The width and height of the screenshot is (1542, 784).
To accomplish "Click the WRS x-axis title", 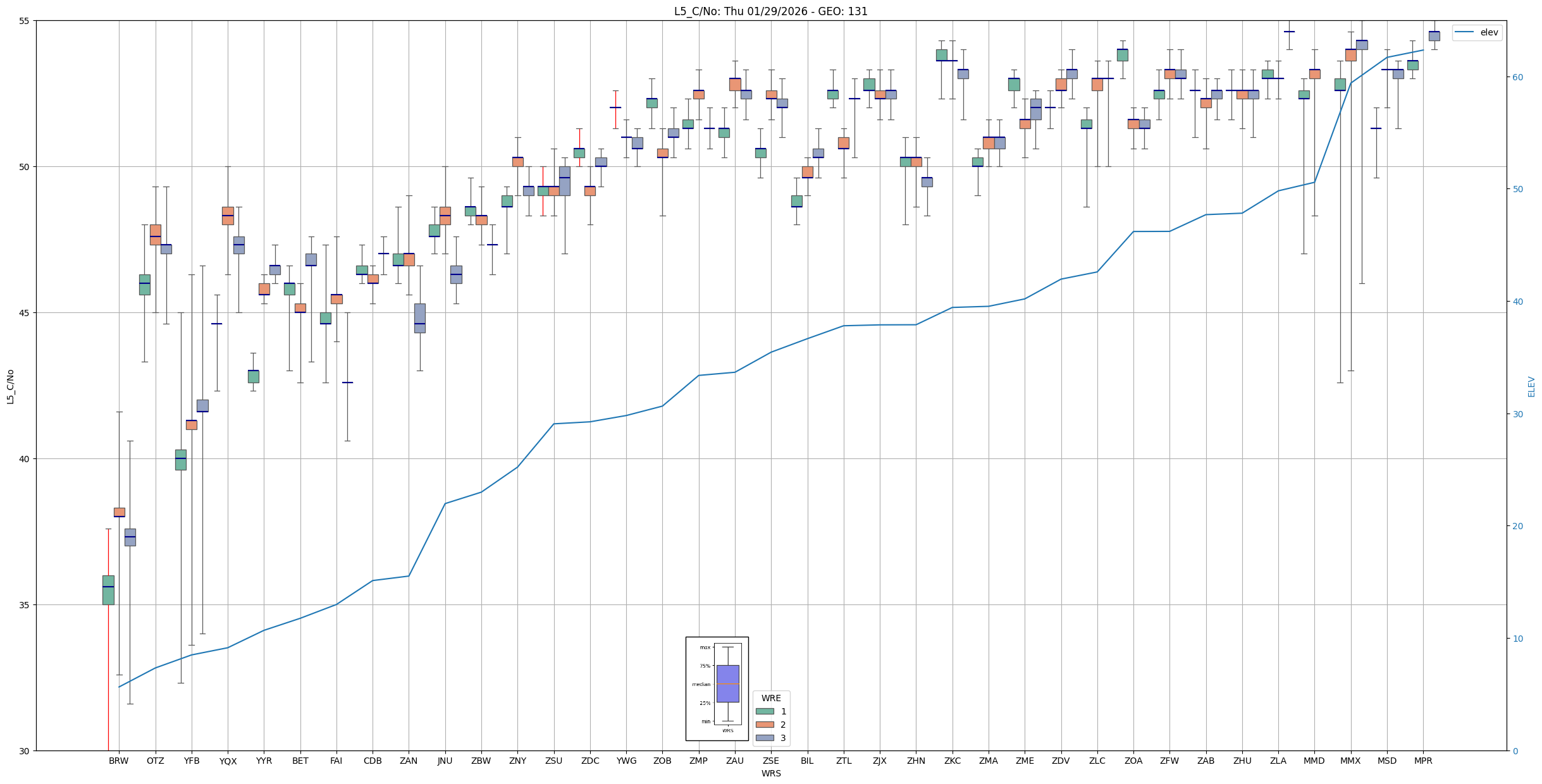I will (x=770, y=773).
